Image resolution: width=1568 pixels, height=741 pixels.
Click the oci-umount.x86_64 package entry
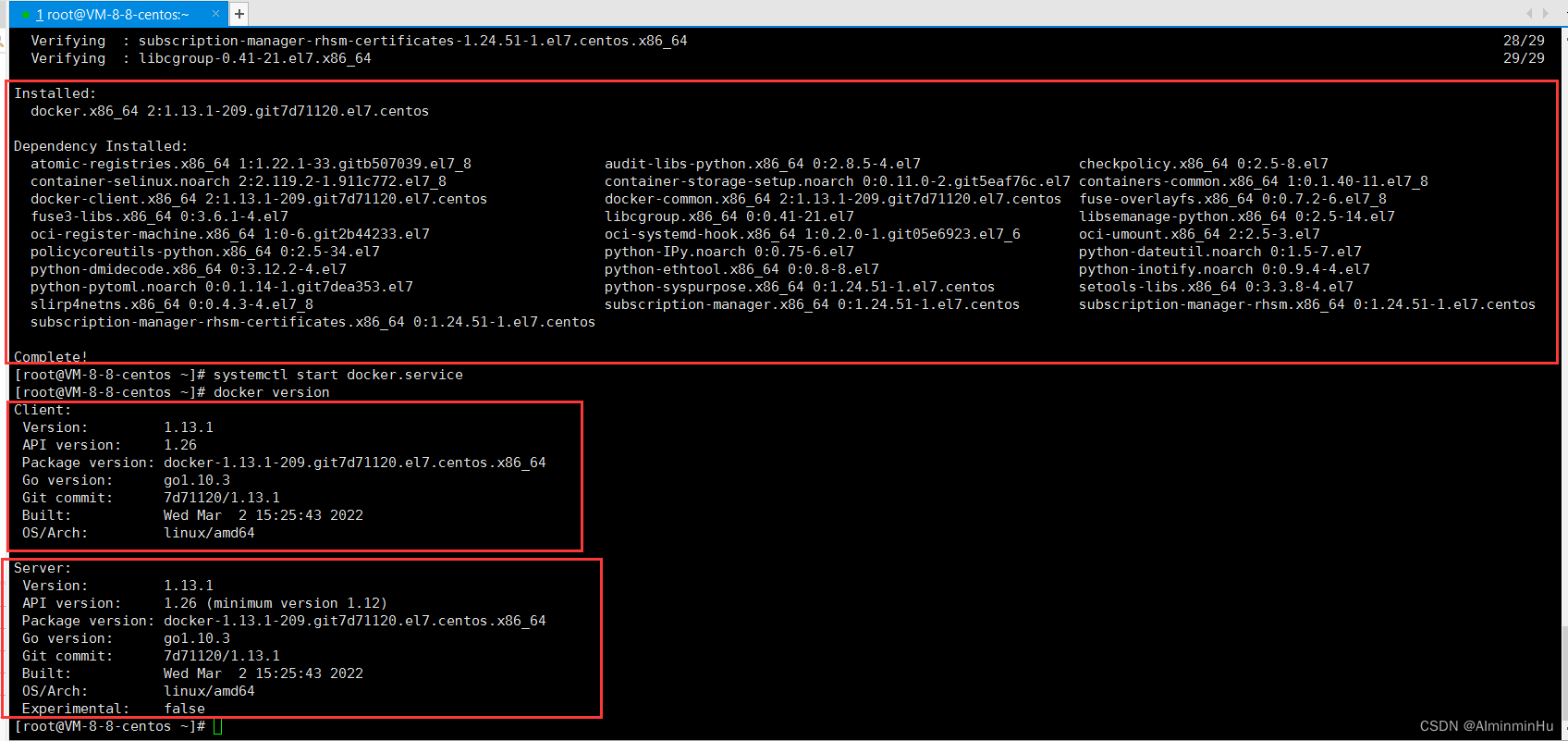pyautogui.click(x=1199, y=234)
